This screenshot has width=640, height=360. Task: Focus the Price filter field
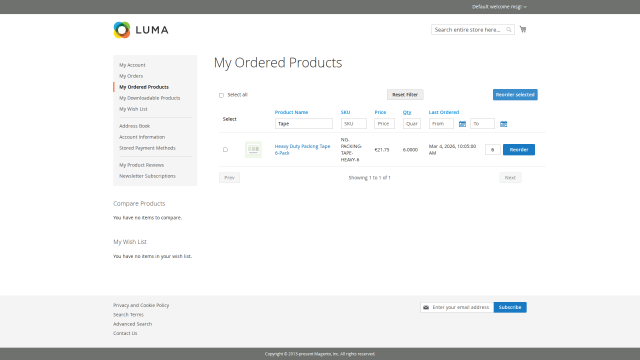[x=384, y=124]
